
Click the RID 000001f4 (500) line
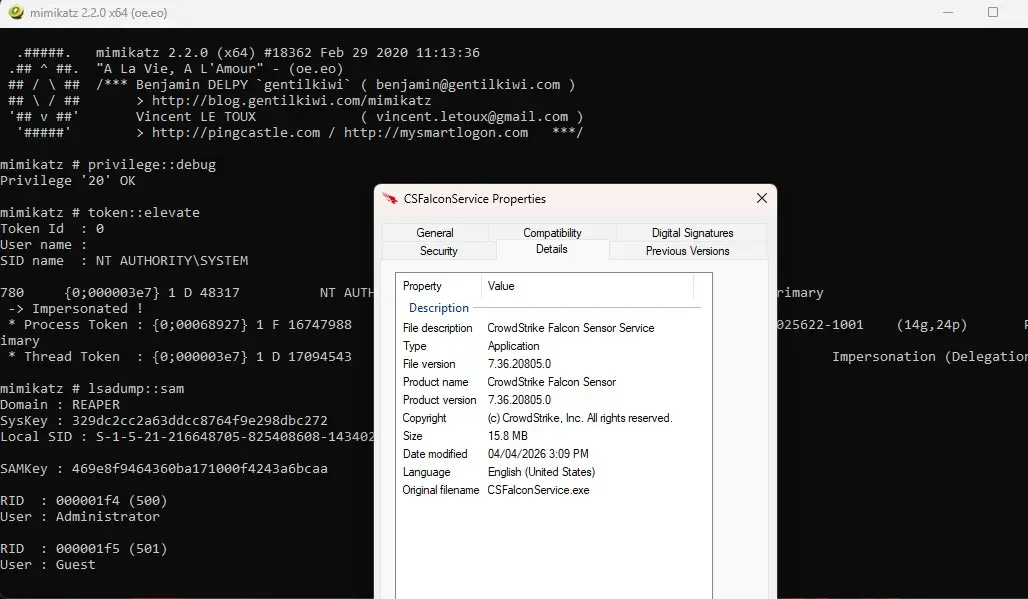[84, 501]
